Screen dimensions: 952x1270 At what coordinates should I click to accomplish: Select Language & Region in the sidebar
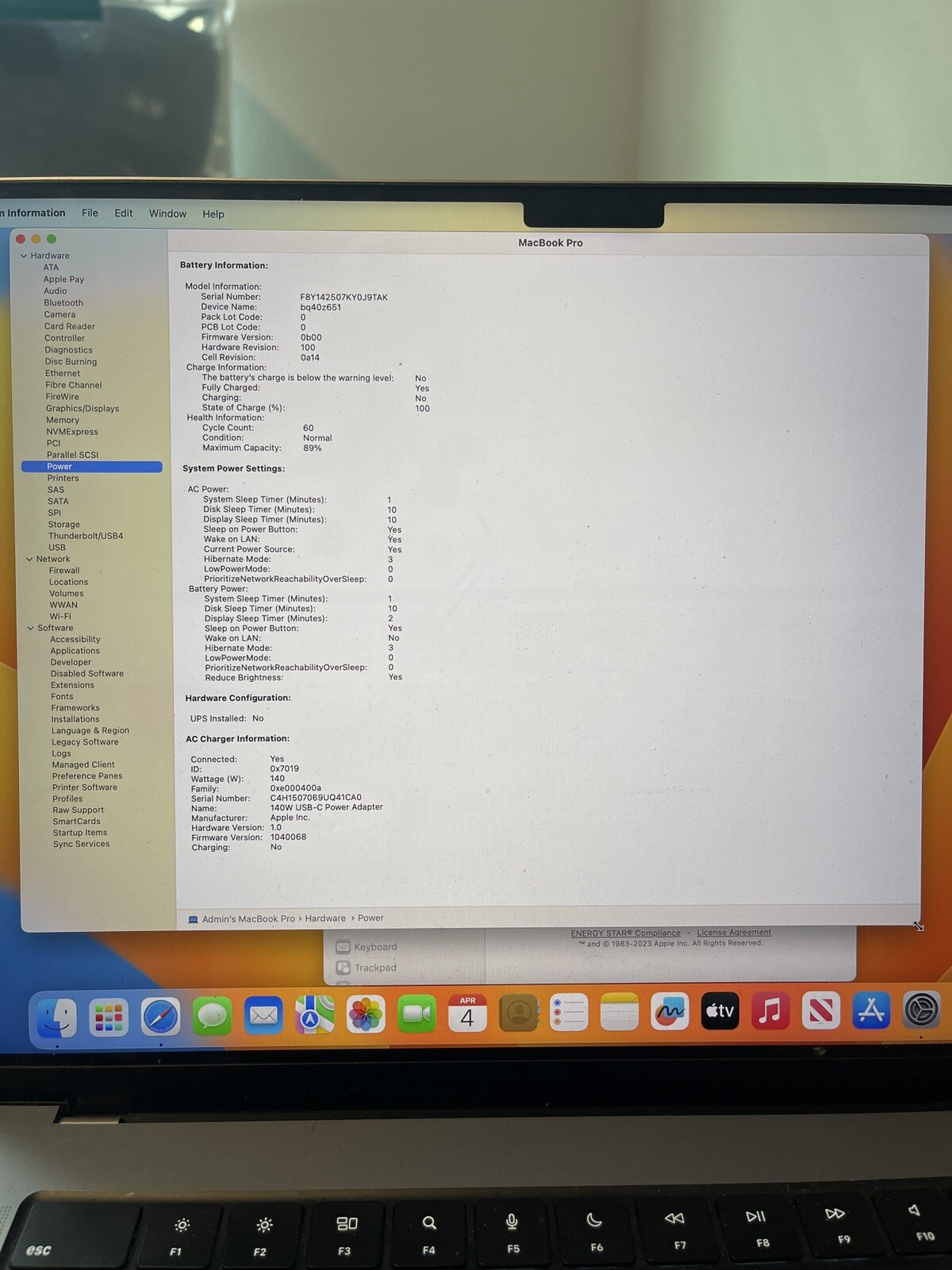coord(90,731)
